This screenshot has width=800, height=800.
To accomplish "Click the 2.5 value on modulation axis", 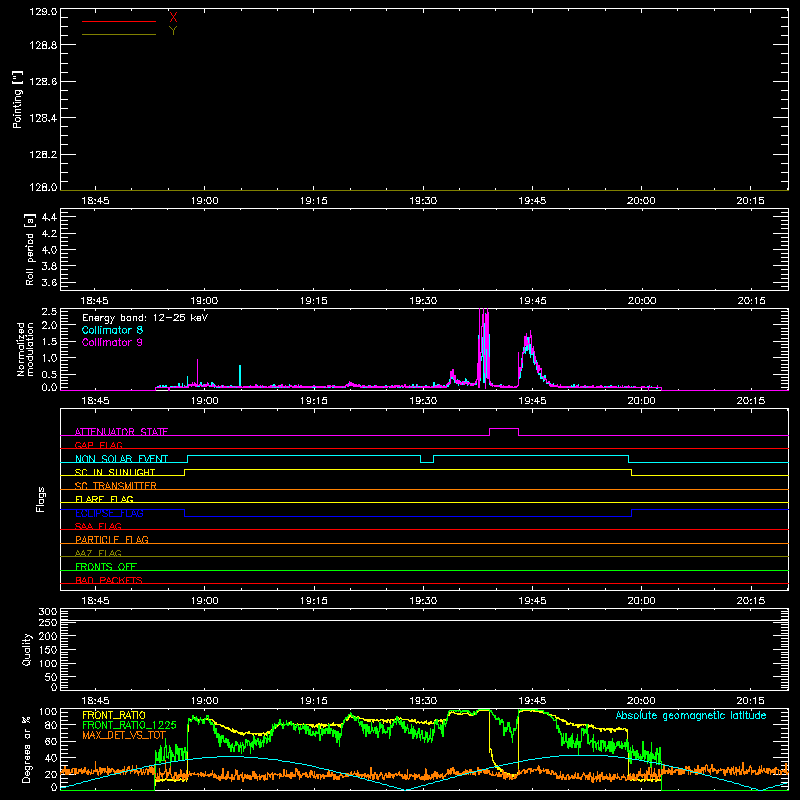I will (x=49, y=312).
